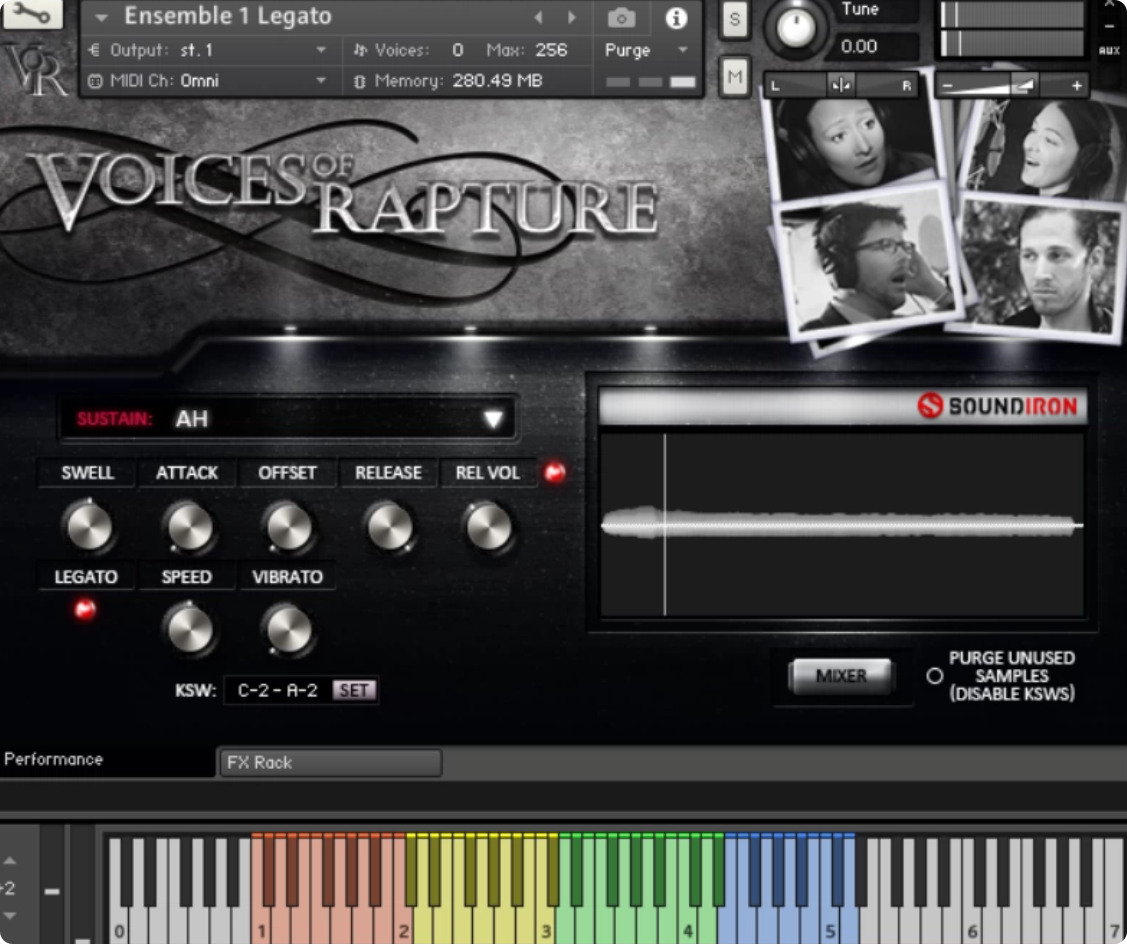
Task: Click the keyboard minus button
Action: coord(52,891)
